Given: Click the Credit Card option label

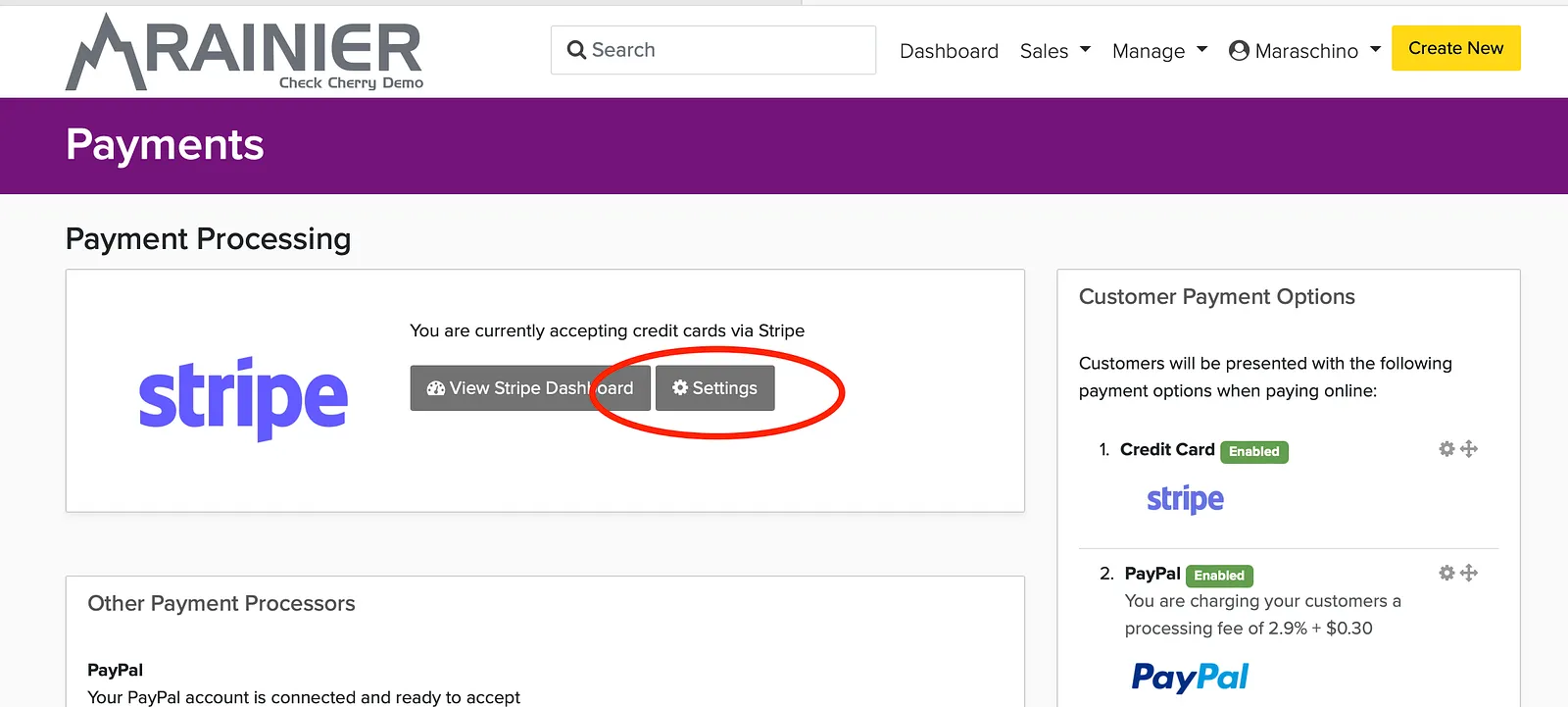Looking at the screenshot, I should point(1167,449).
